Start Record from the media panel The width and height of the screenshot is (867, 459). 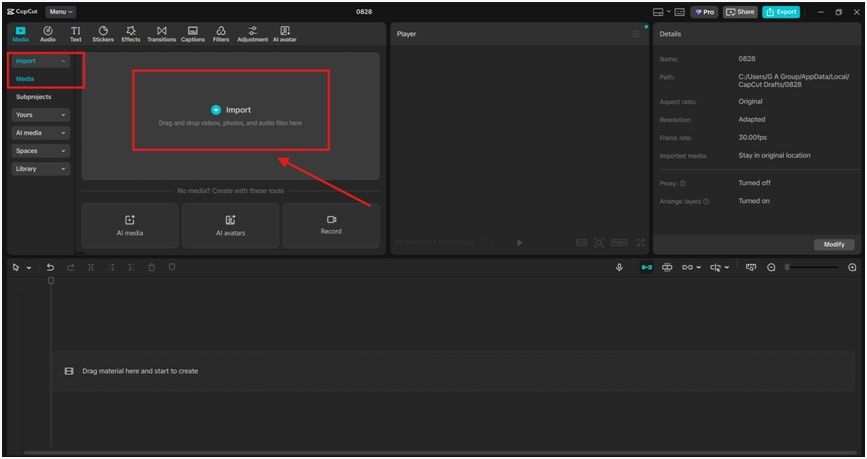(x=331, y=226)
